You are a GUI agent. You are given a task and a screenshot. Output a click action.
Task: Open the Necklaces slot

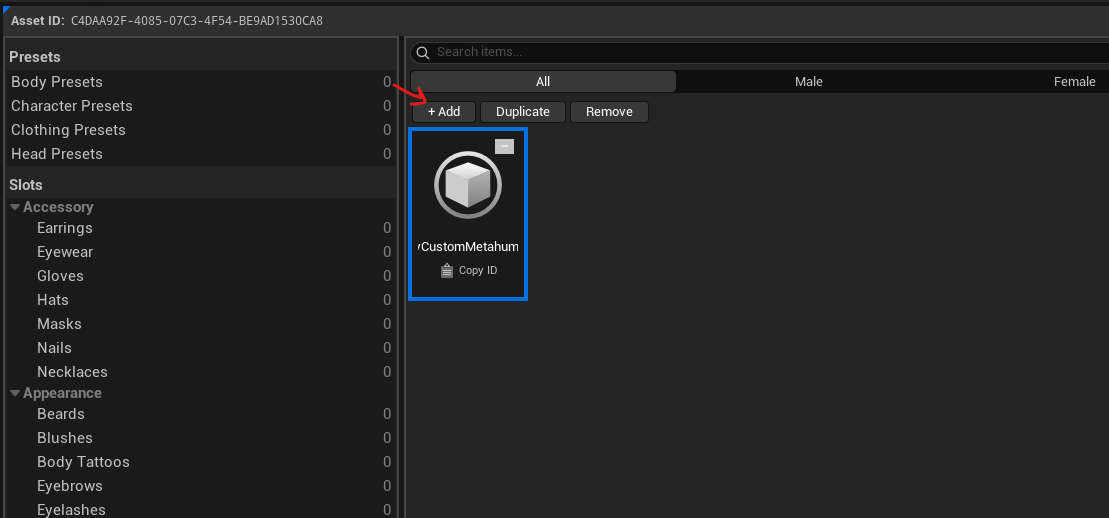coord(201,372)
